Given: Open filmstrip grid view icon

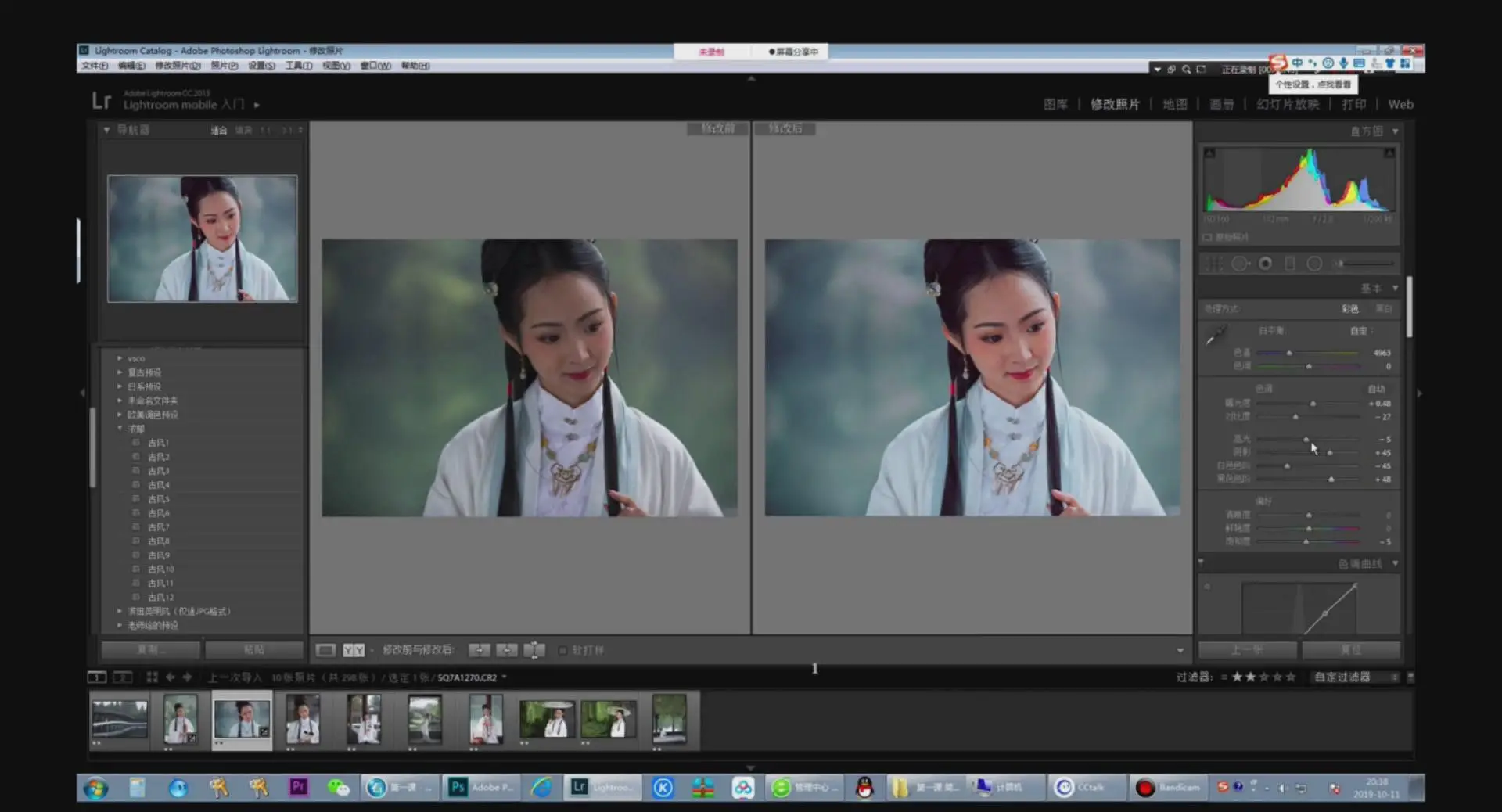Looking at the screenshot, I should (152, 677).
